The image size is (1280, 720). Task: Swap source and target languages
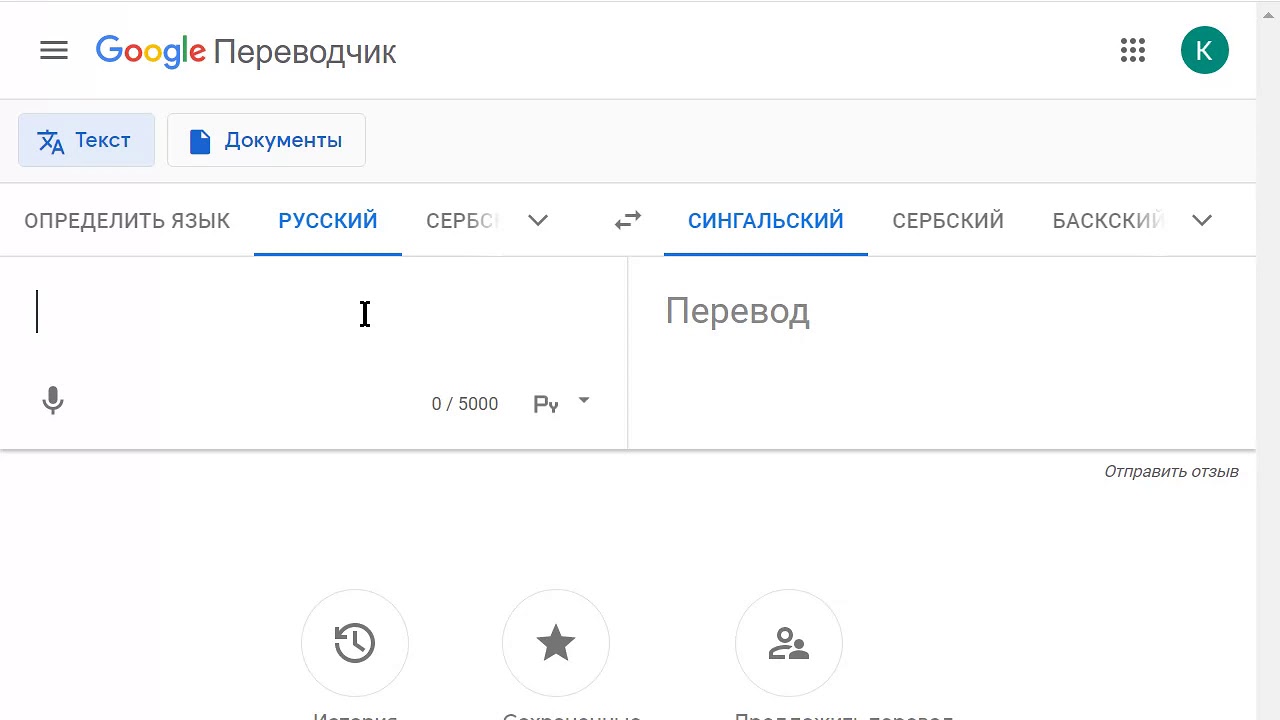coord(628,220)
